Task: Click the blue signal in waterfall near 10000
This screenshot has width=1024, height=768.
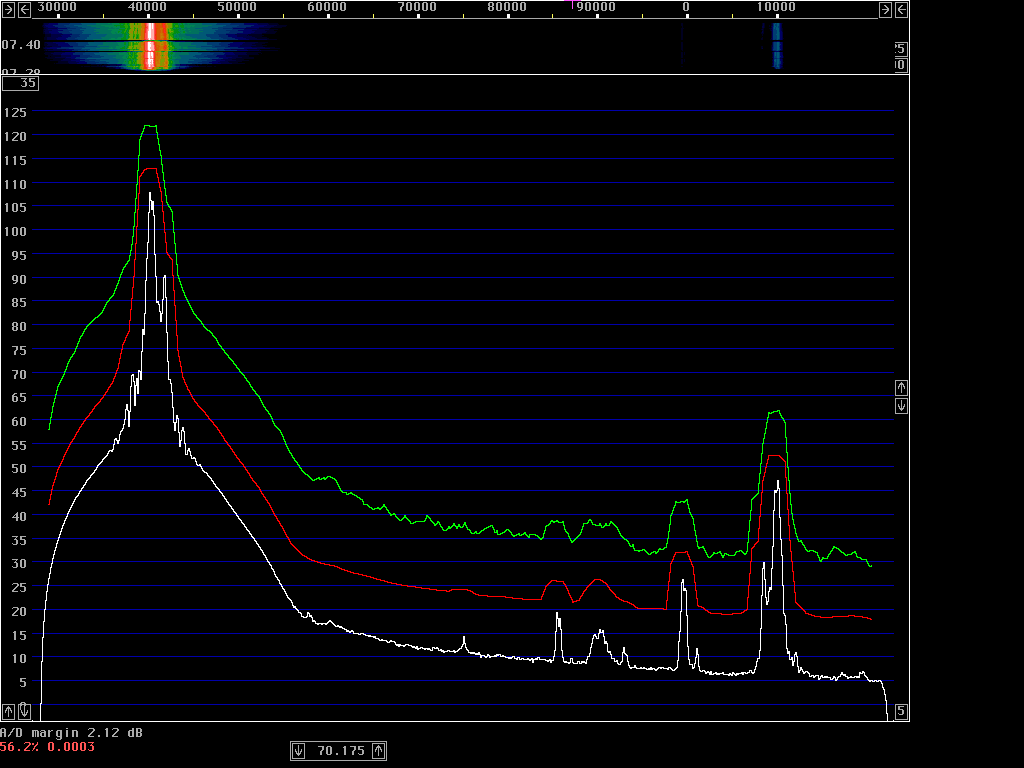Action: click(x=776, y=46)
